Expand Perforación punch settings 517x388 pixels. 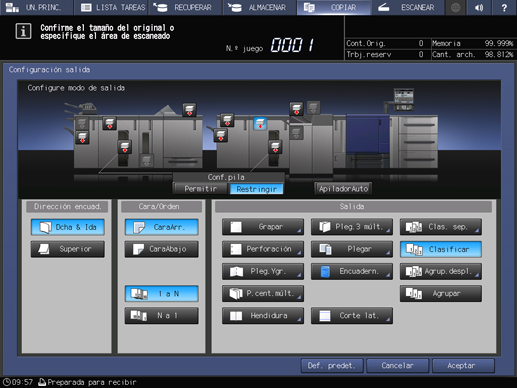[263, 249]
